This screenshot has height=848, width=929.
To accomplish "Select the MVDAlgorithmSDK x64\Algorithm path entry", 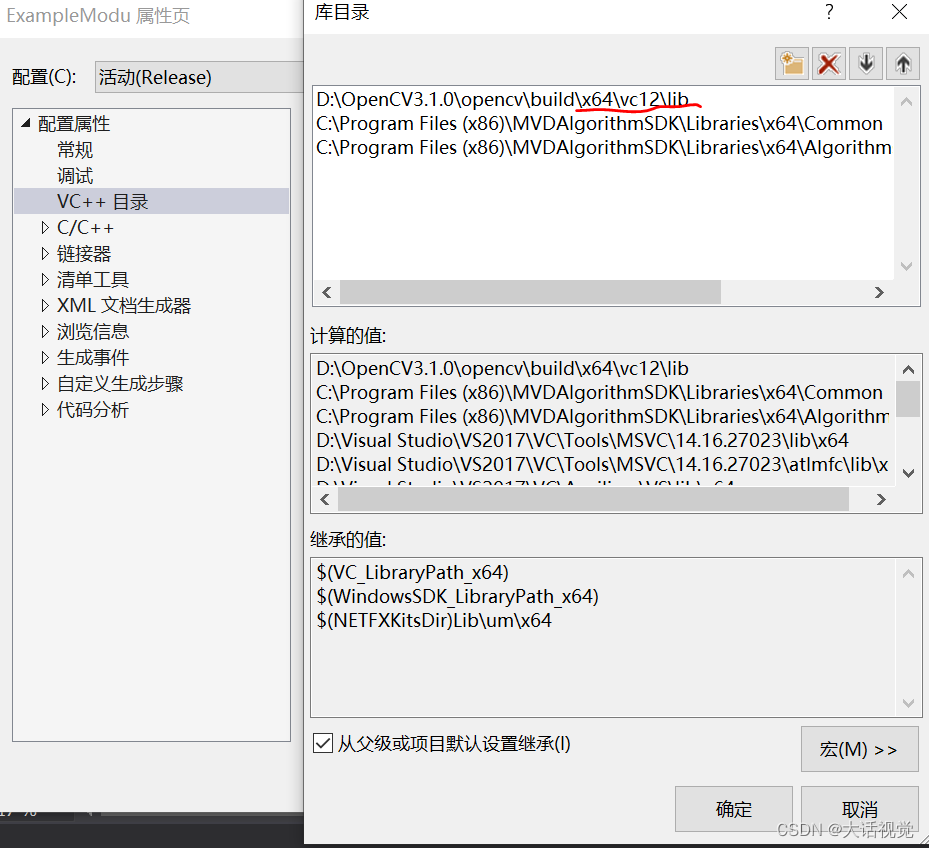I will (603, 147).
